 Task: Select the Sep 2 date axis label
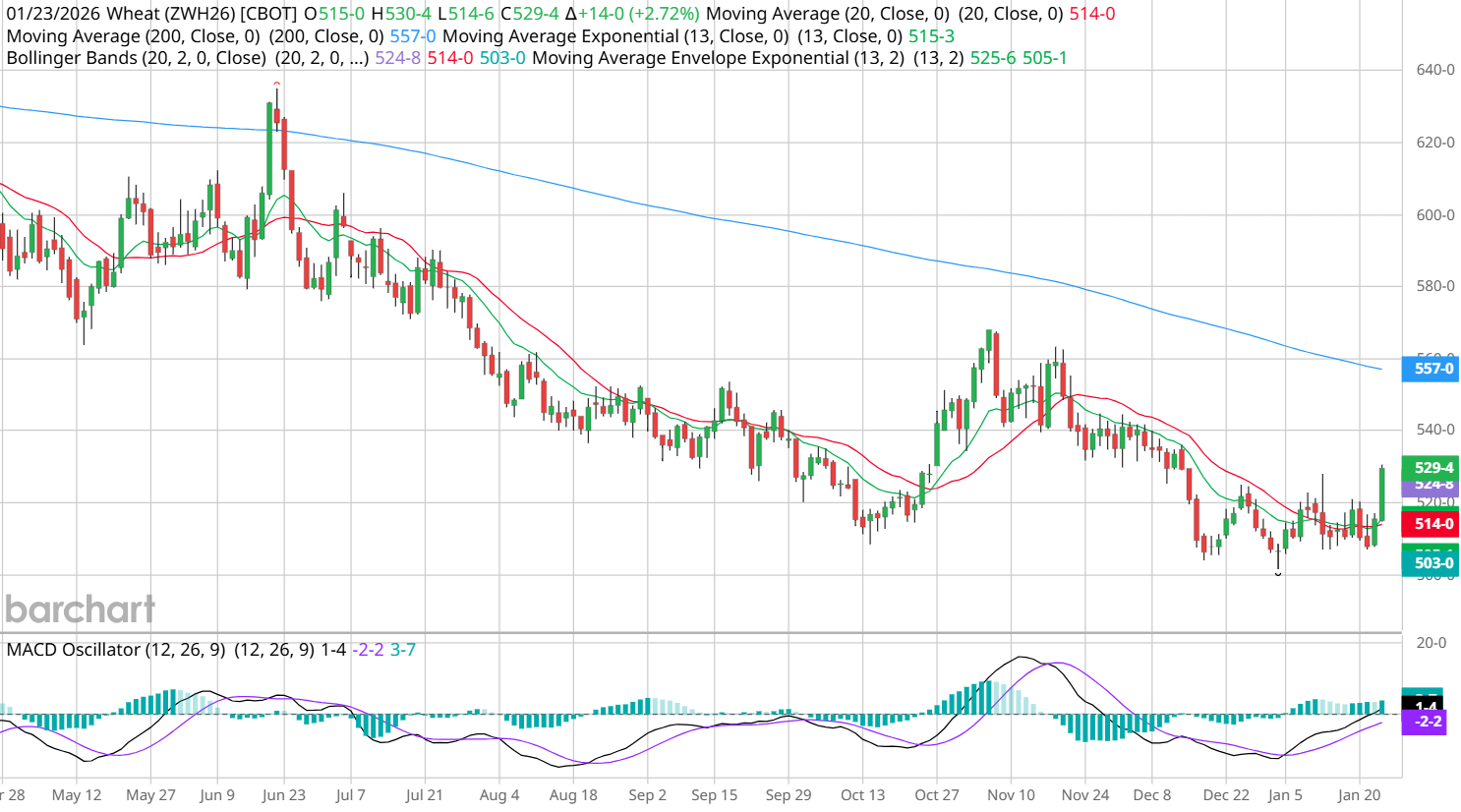[x=647, y=795]
